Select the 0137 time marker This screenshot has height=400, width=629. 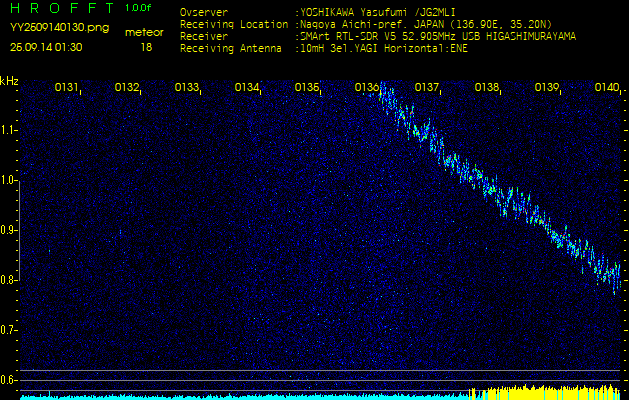(427, 88)
